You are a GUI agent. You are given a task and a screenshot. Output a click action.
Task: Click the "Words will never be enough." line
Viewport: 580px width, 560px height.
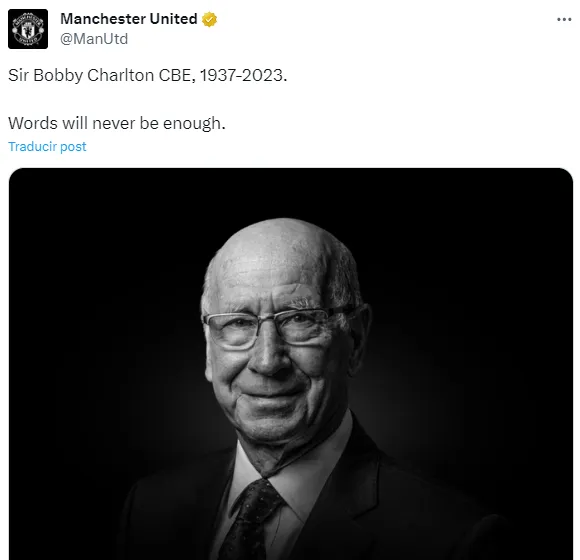click(117, 124)
